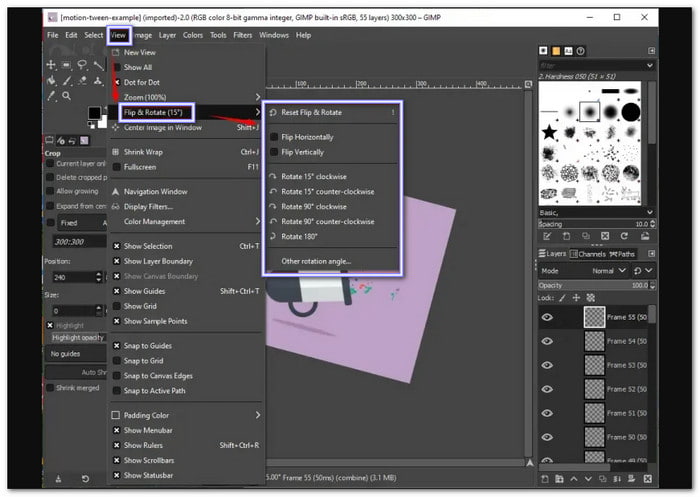Select the Move tool in toolbox
Screen dimensions: 700x497
point(51,65)
